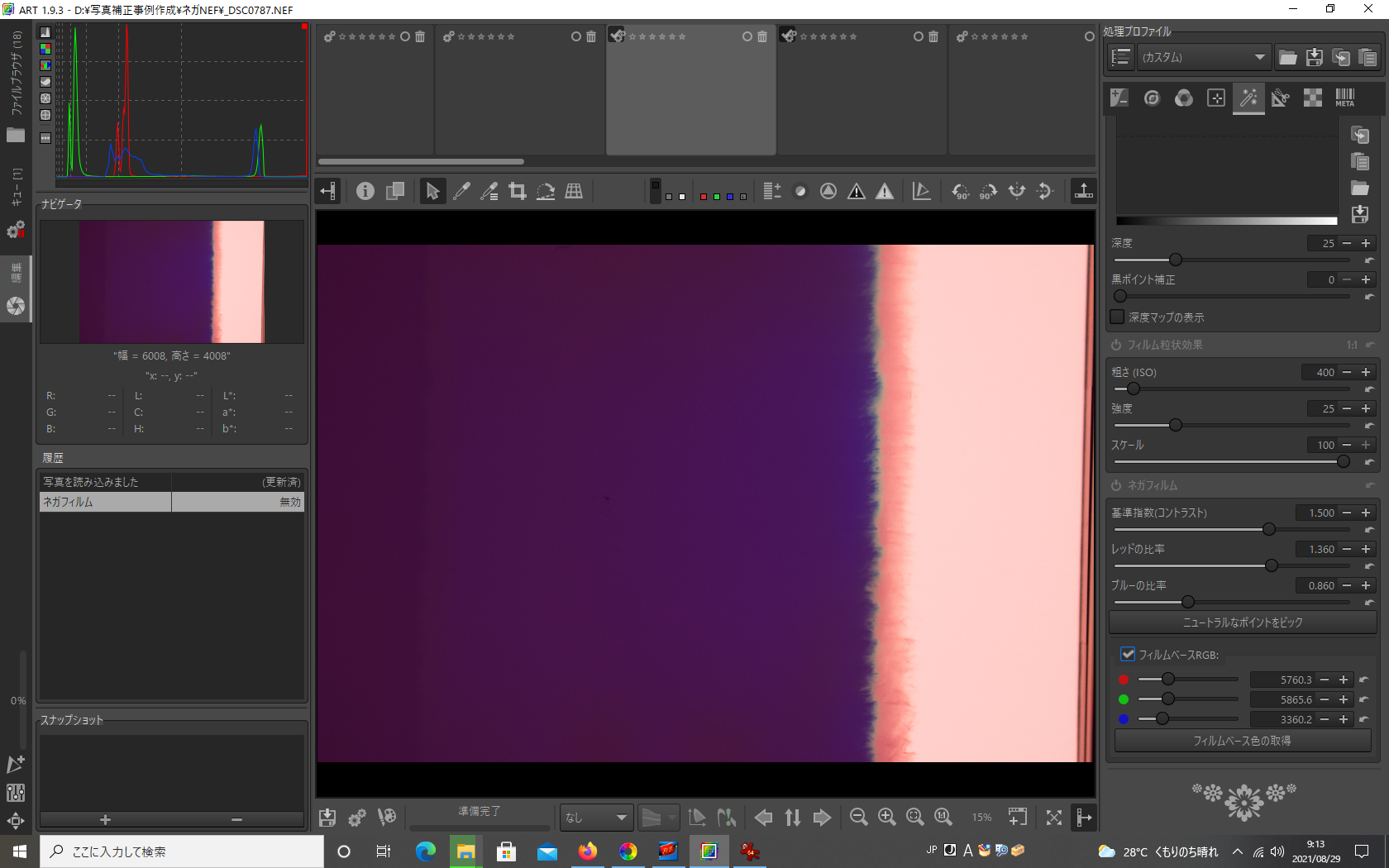Switch to the META metadata tab
This screenshot has width=1389, height=868.
pyautogui.click(x=1345, y=98)
